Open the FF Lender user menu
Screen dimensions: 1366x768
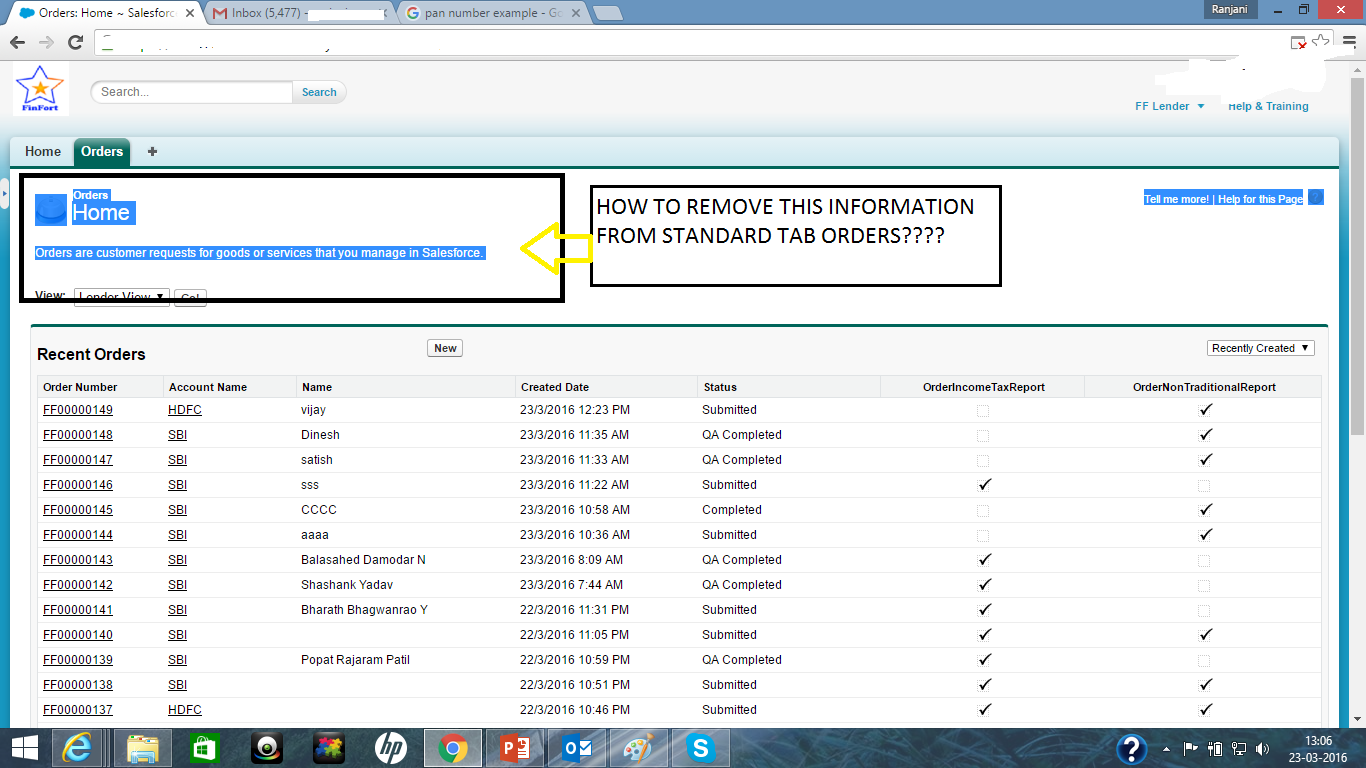click(1170, 106)
